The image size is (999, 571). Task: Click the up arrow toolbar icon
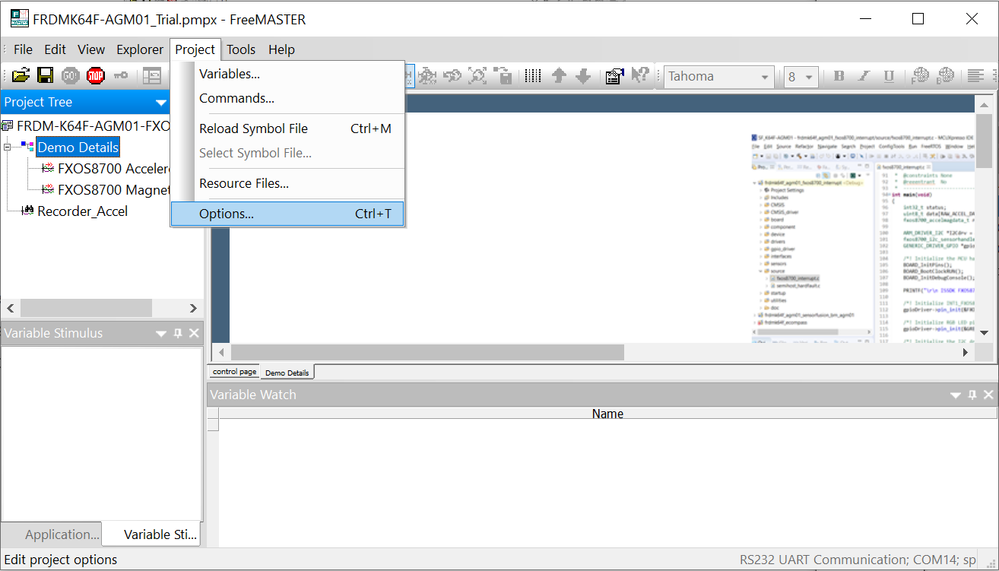(x=559, y=76)
